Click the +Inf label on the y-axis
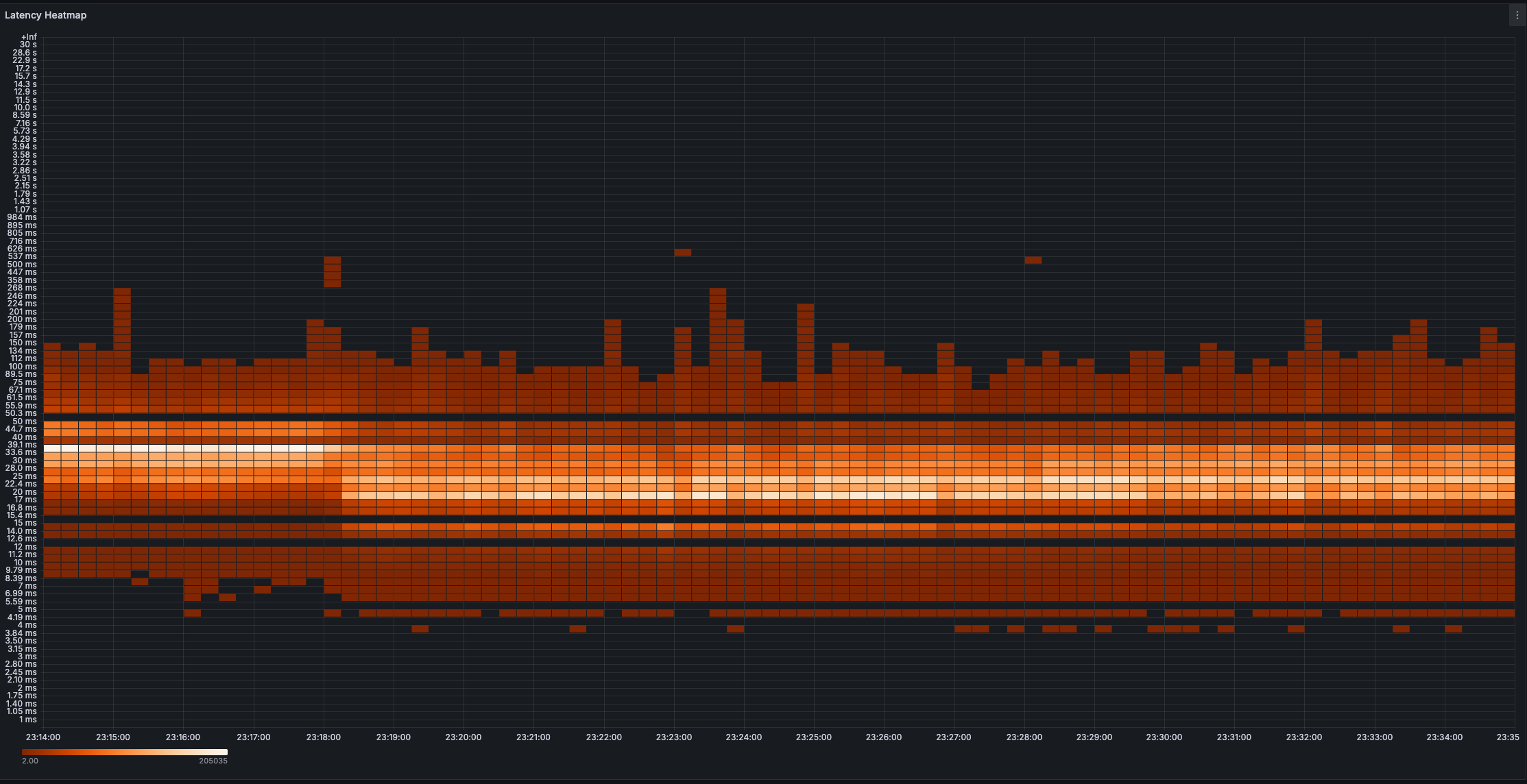Image resolution: width=1527 pixels, height=784 pixels. click(x=29, y=37)
